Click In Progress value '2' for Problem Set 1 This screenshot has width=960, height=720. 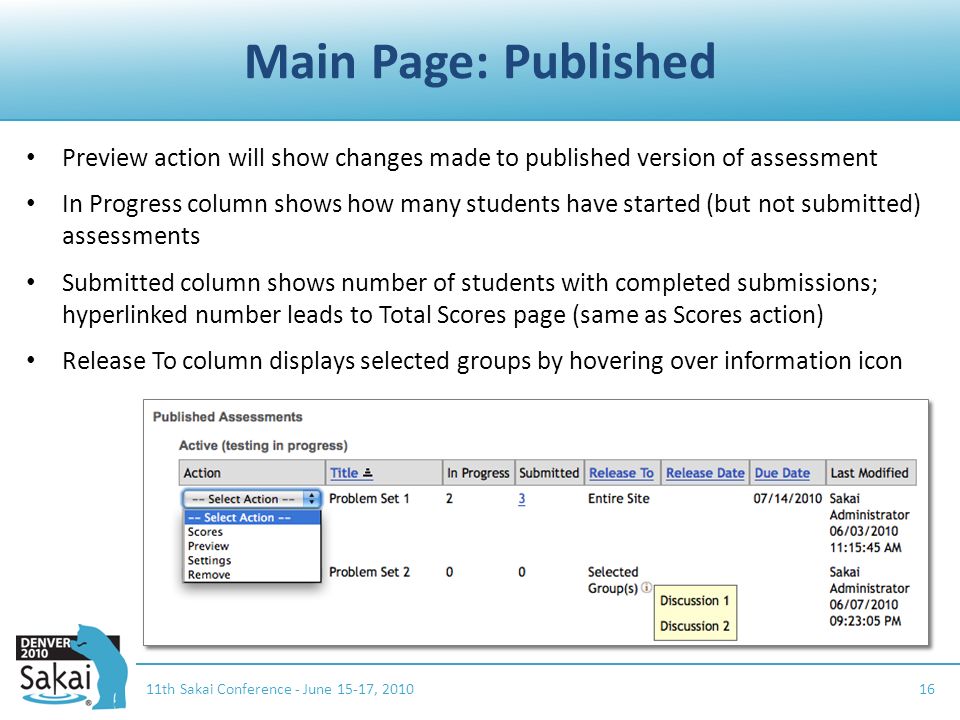click(449, 498)
